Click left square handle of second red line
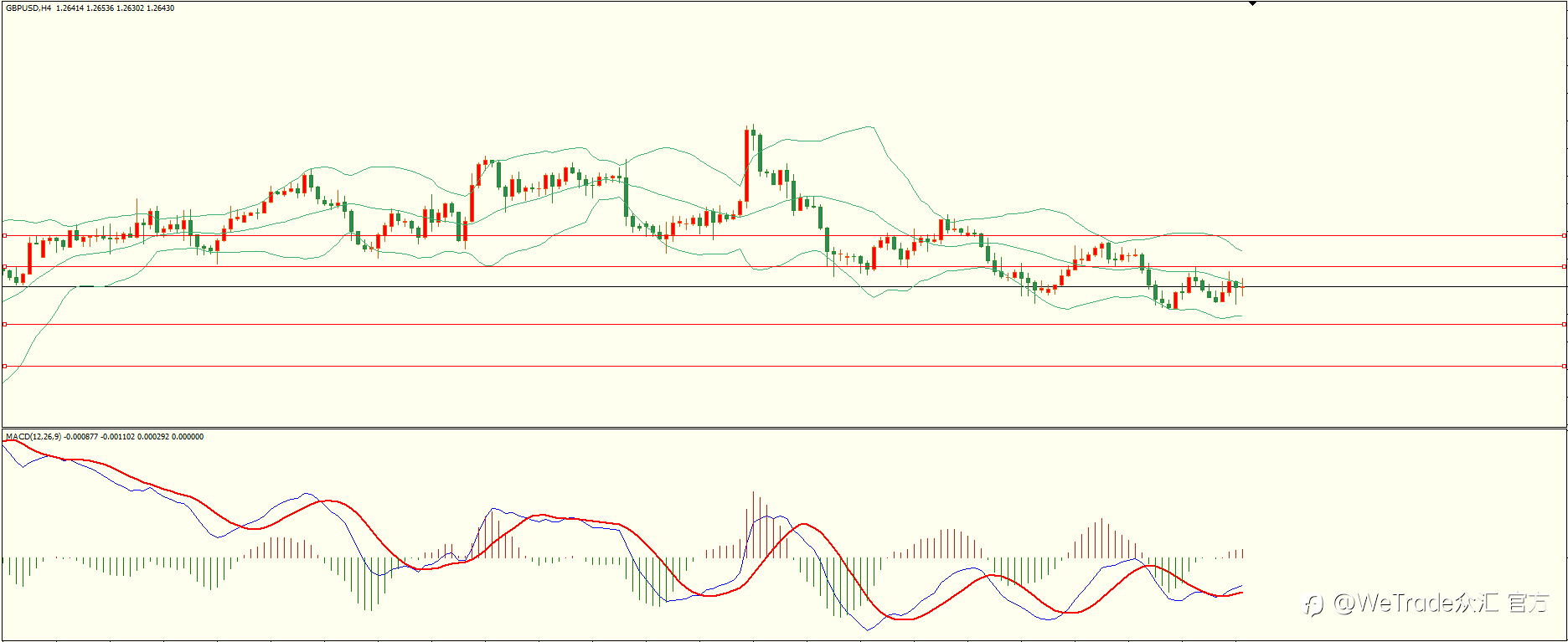This screenshot has width=1568, height=642. pos(4,267)
